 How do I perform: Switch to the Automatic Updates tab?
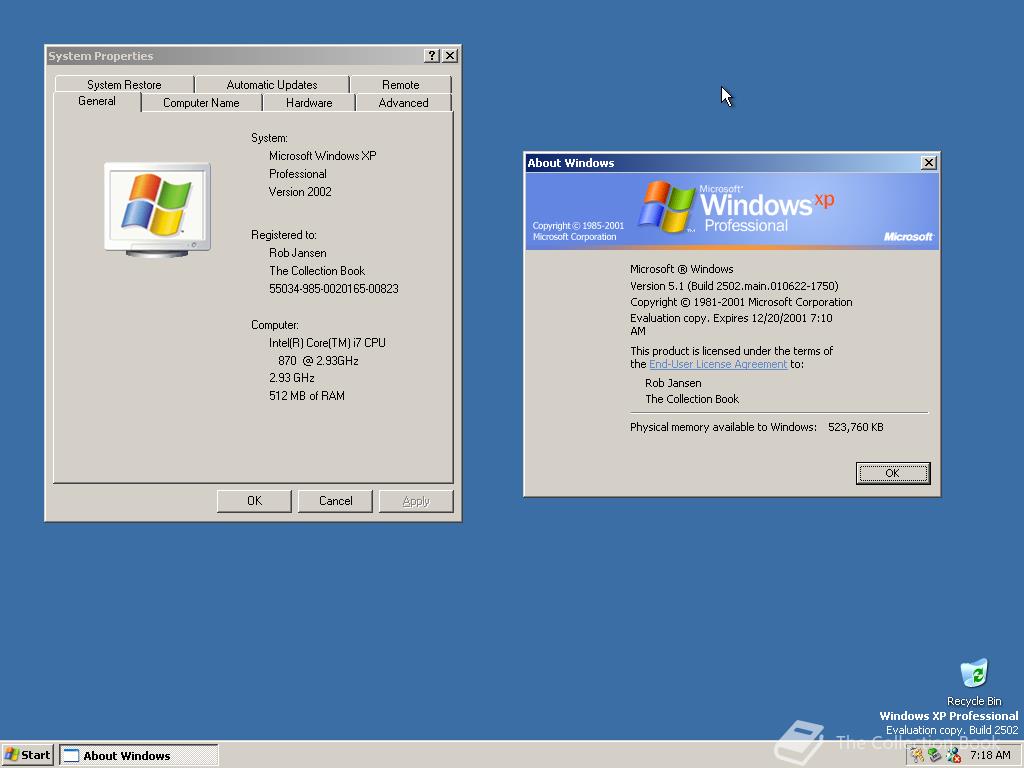272,84
